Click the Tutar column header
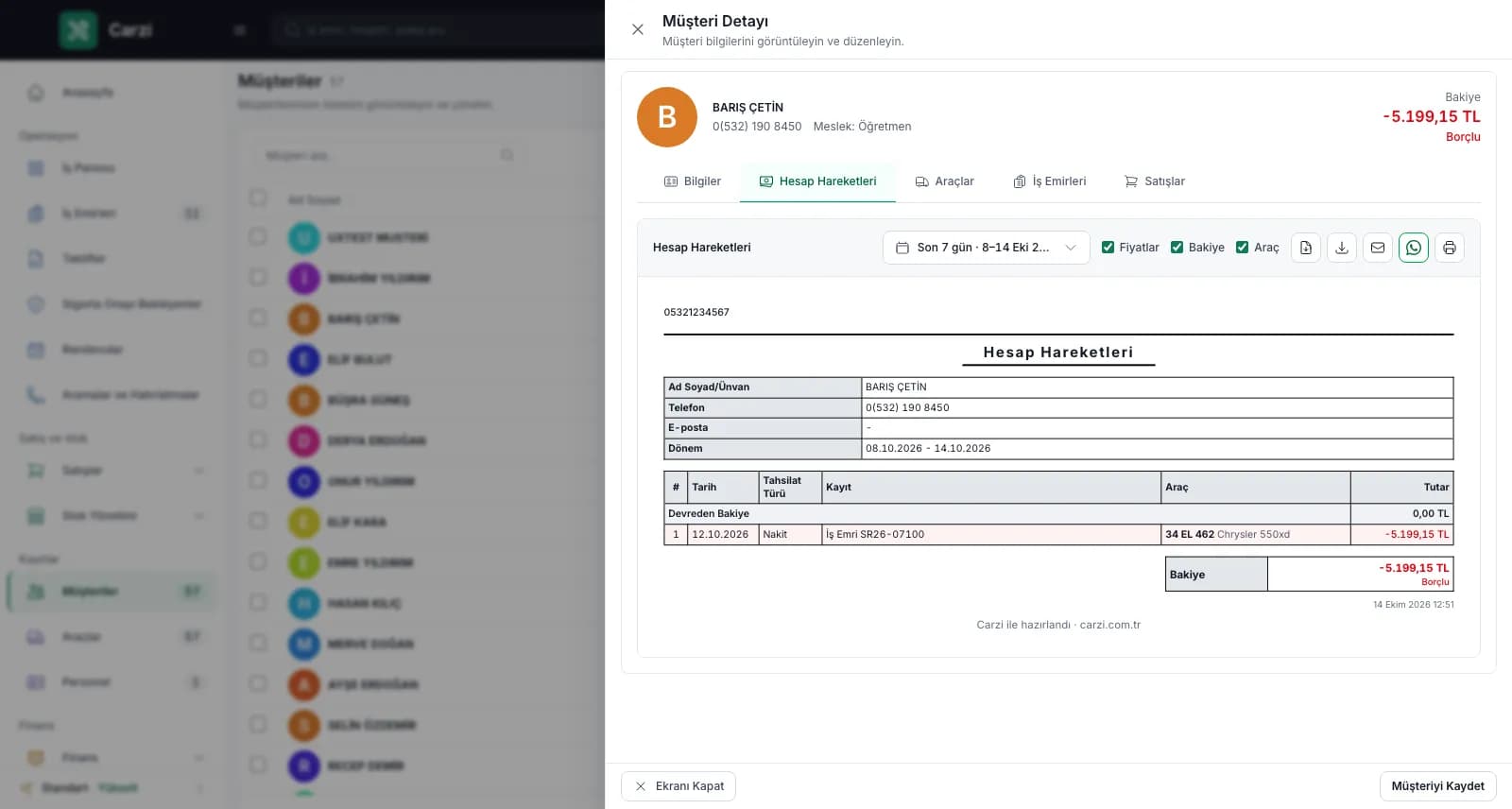Screen dimensions: 1512x809 (1401, 487)
